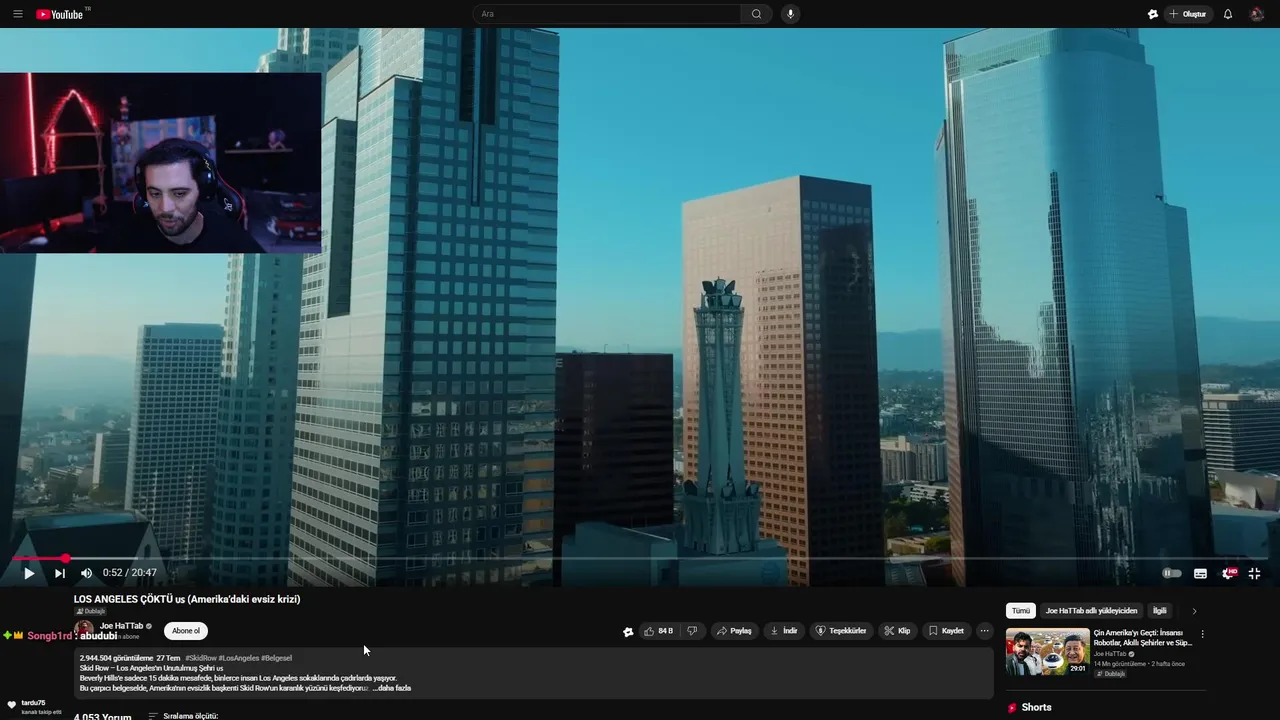Open the Joe HaTTab channel avatar
1280x720 pixels.
84,630
